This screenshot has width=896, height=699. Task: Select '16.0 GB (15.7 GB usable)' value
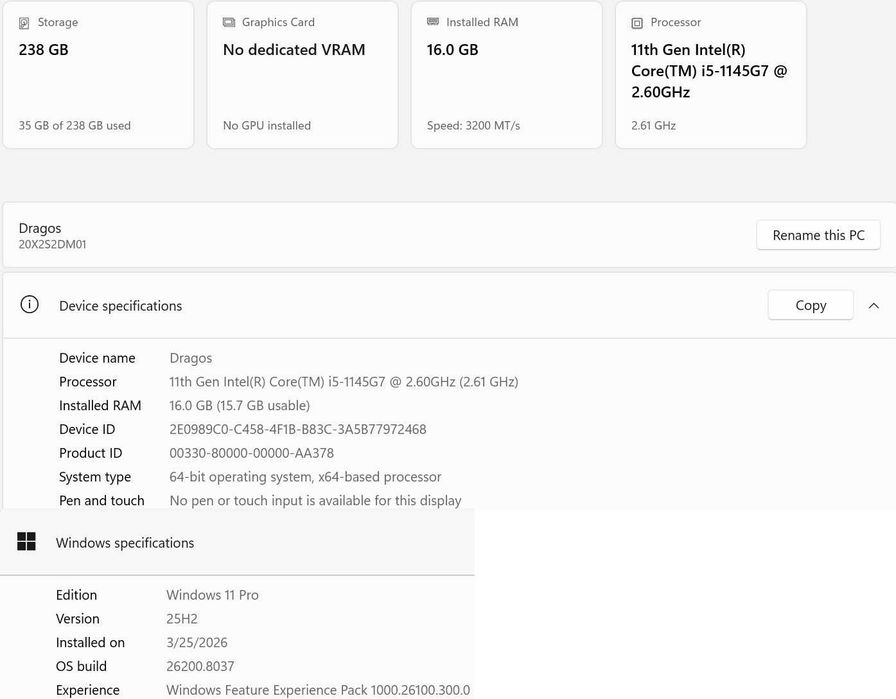pyautogui.click(x=239, y=406)
